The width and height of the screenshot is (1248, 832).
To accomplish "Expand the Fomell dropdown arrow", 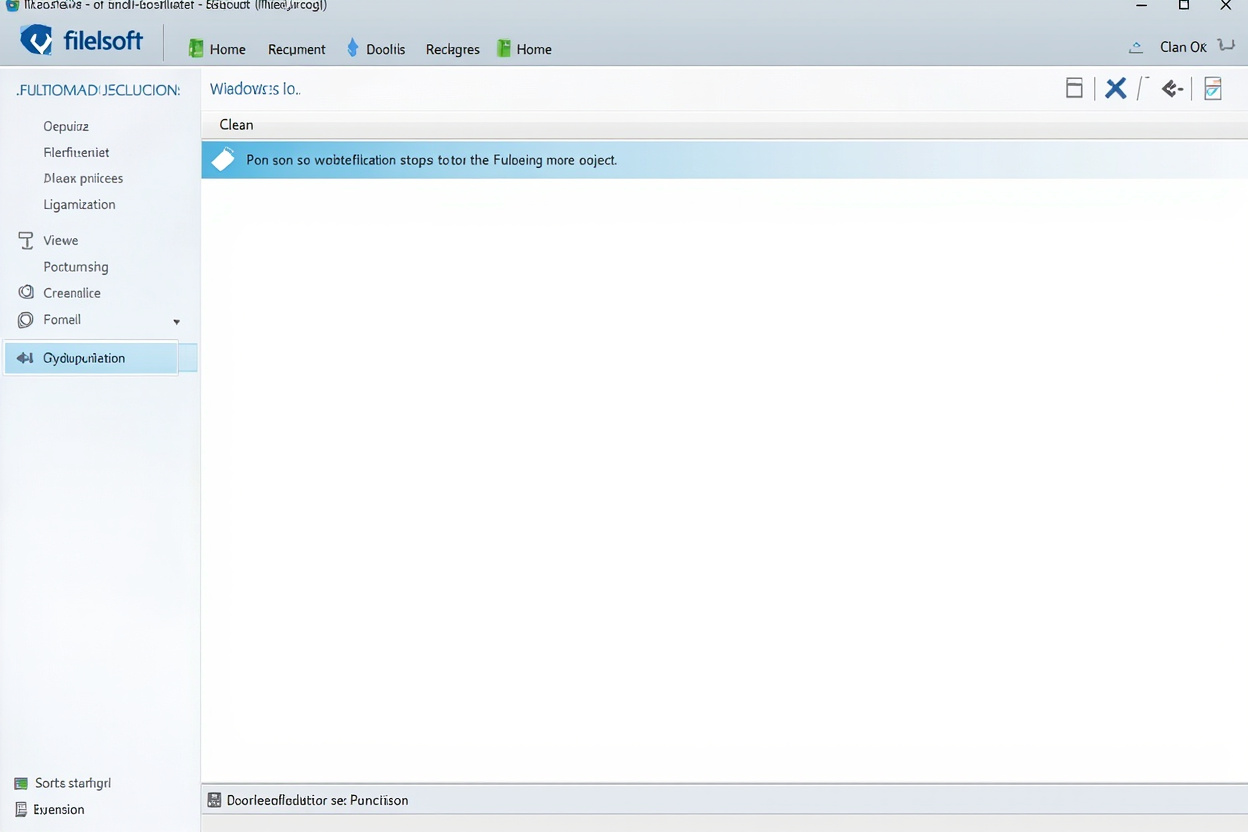I will [176, 322].
